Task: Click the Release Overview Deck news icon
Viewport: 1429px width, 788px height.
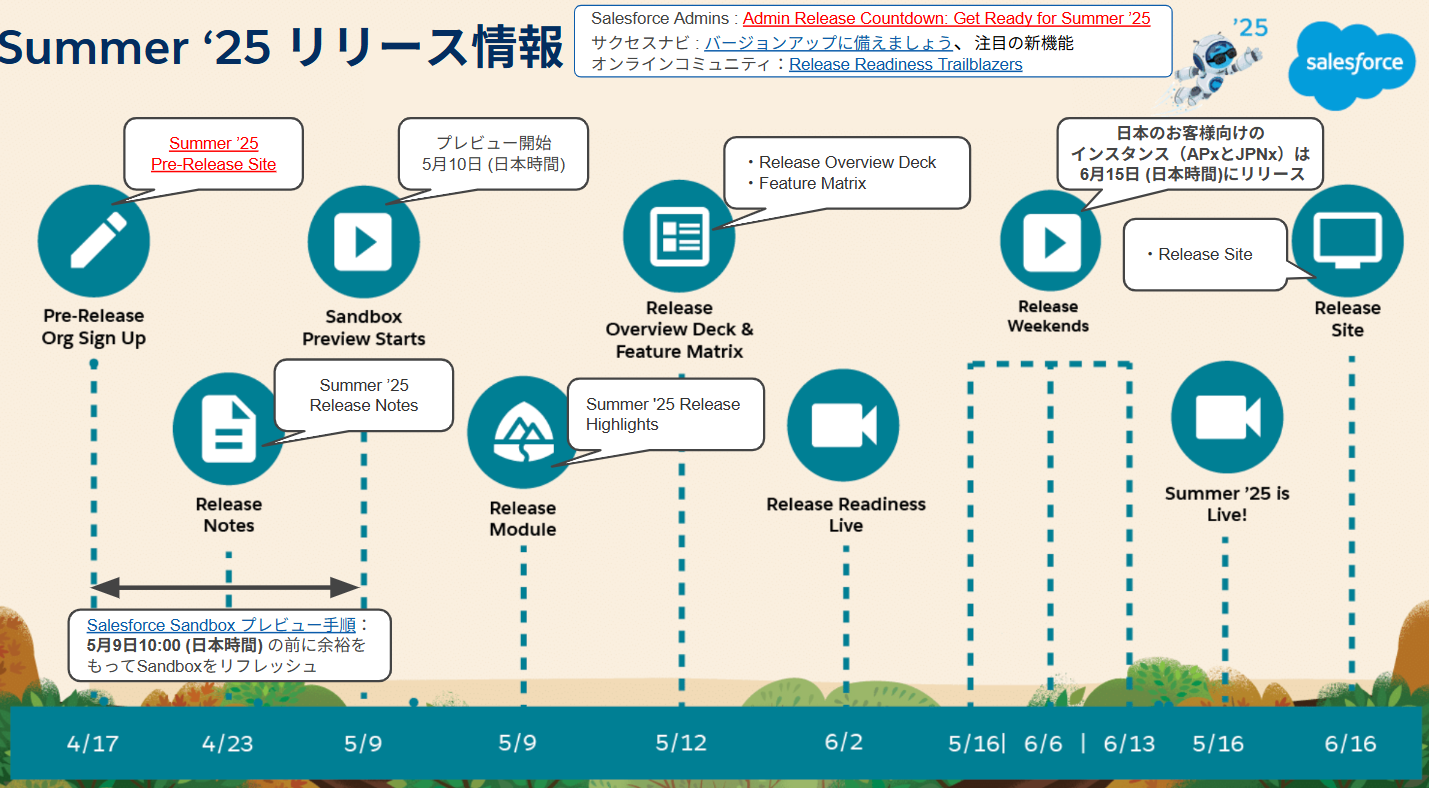Action: click(x=679, y=236)
